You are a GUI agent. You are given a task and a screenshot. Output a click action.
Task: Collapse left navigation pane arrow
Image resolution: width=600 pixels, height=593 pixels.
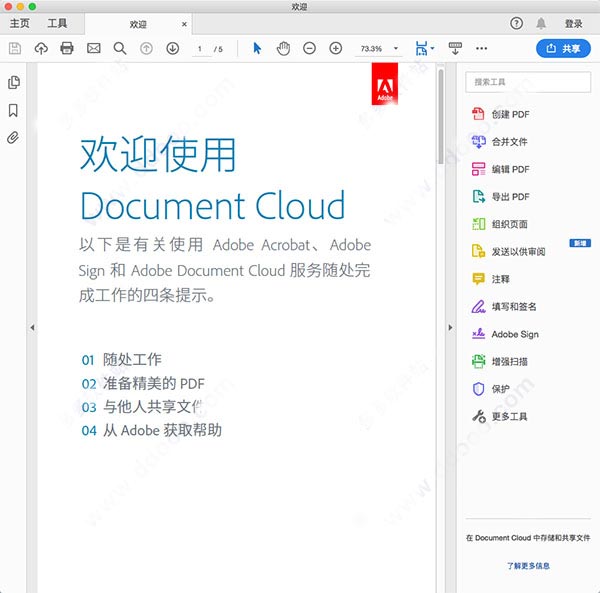click(x=33, y=327)
